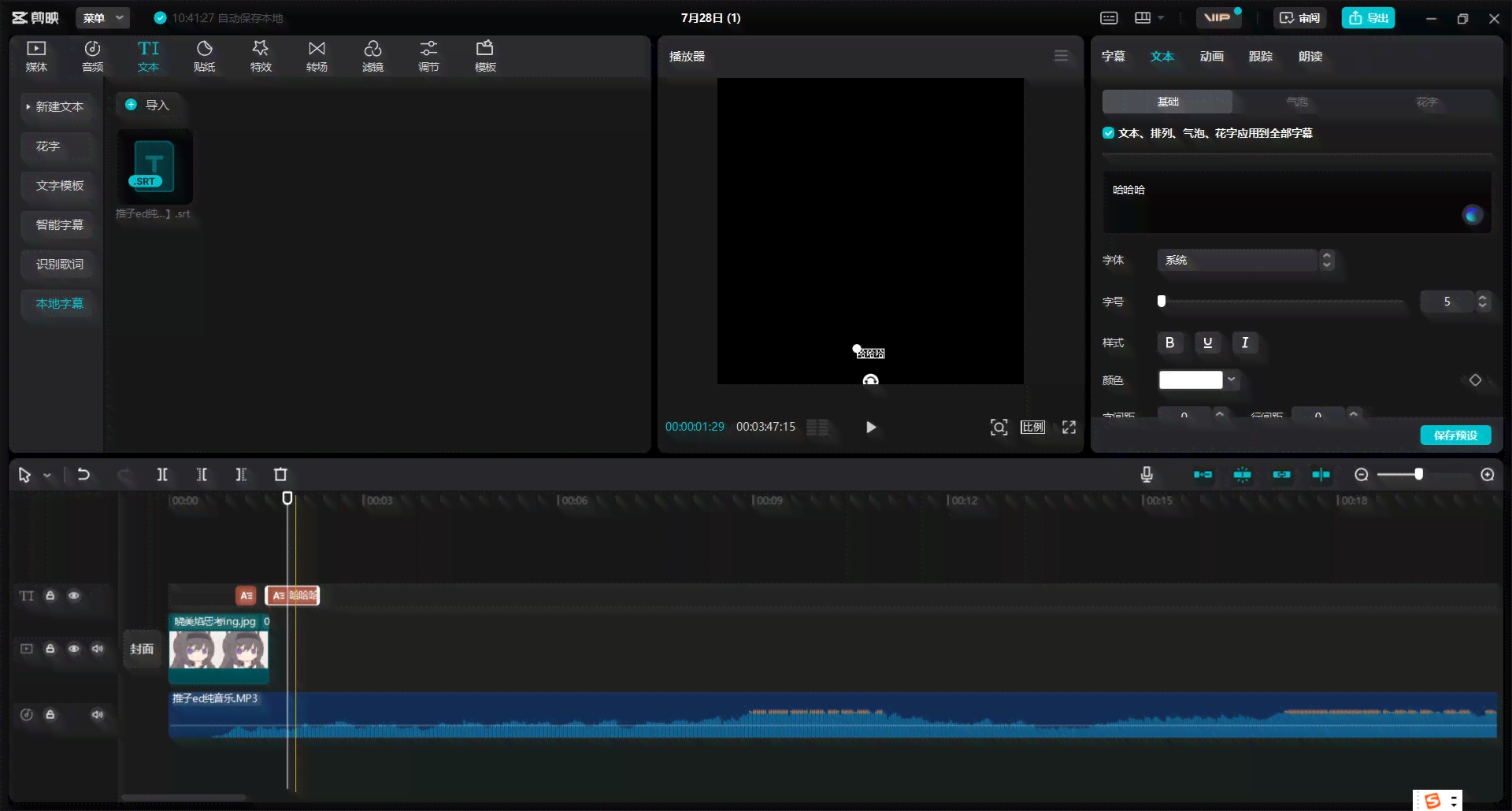
Task: Open the Filters (滤镜) panel
Action: click(372, 56)
